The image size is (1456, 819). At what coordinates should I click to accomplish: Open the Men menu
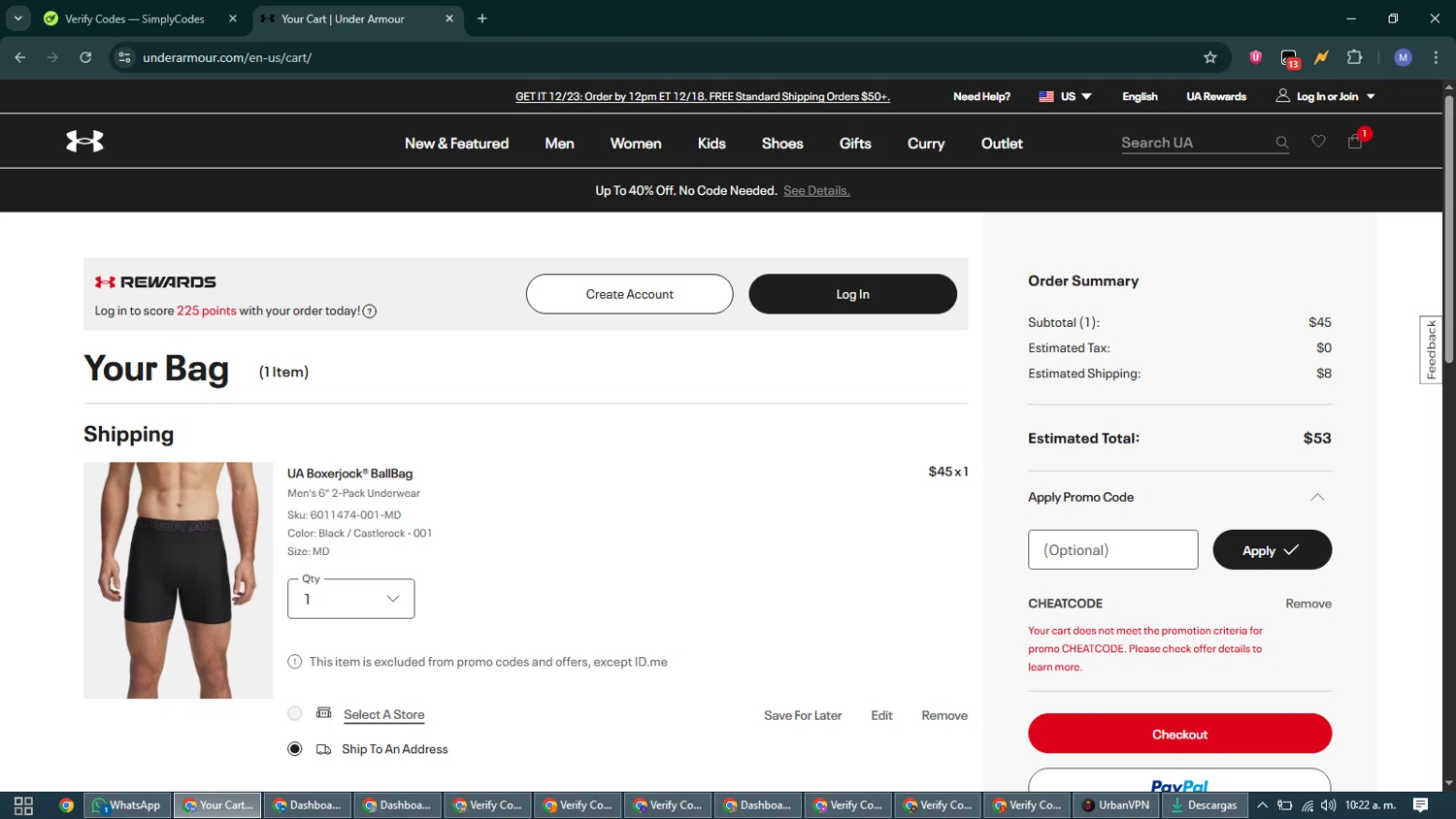tap(559, 144)
